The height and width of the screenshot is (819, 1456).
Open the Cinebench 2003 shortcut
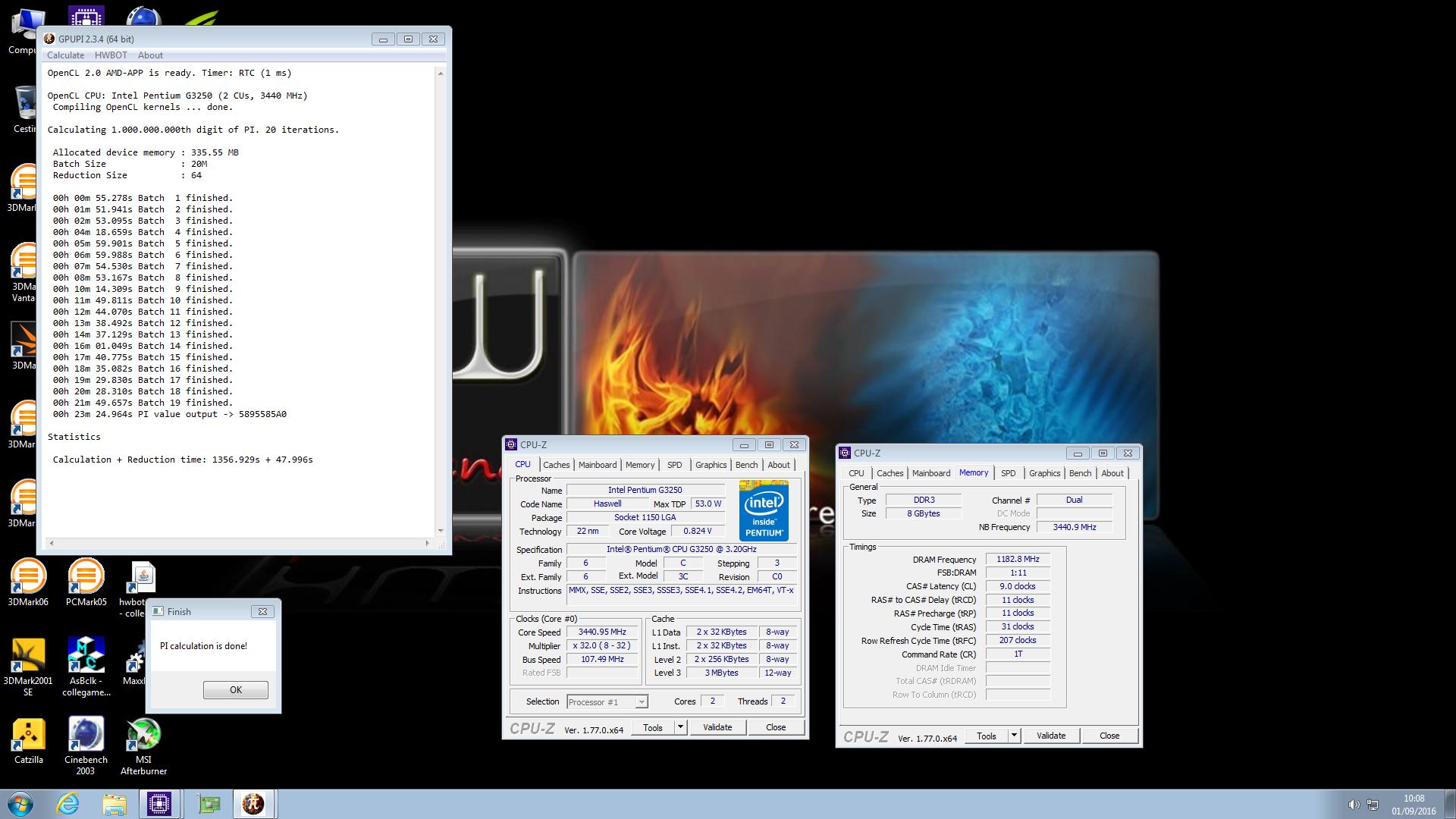(86, 746)
